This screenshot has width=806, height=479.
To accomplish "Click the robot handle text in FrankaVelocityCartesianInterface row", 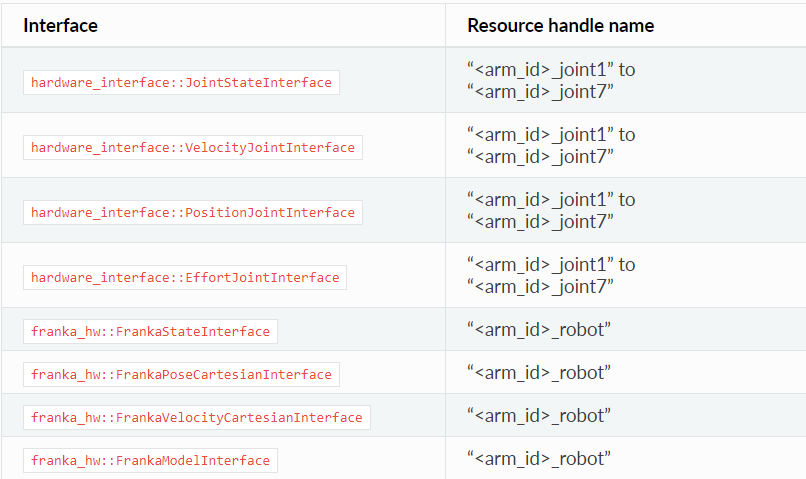I will coord(539,416).
